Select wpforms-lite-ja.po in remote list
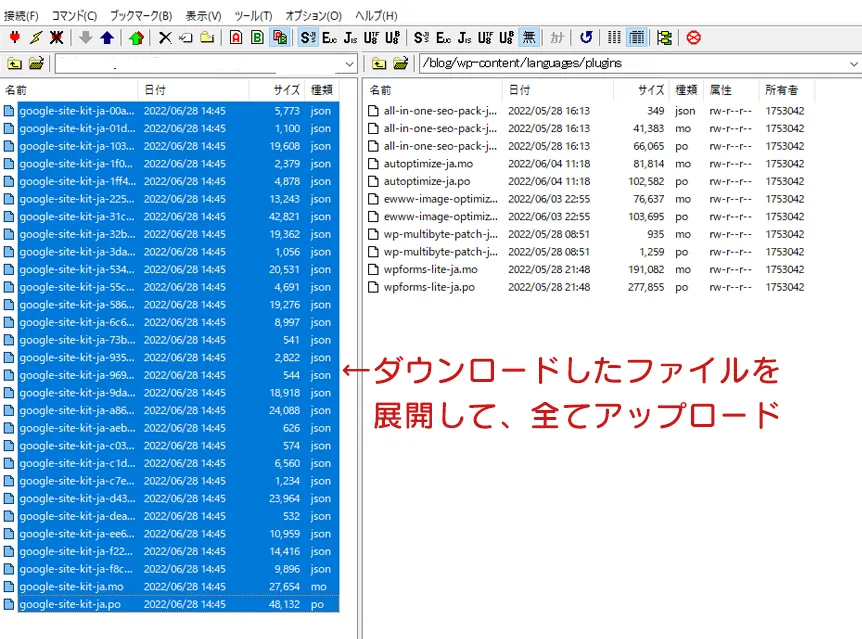 (429, 287)
